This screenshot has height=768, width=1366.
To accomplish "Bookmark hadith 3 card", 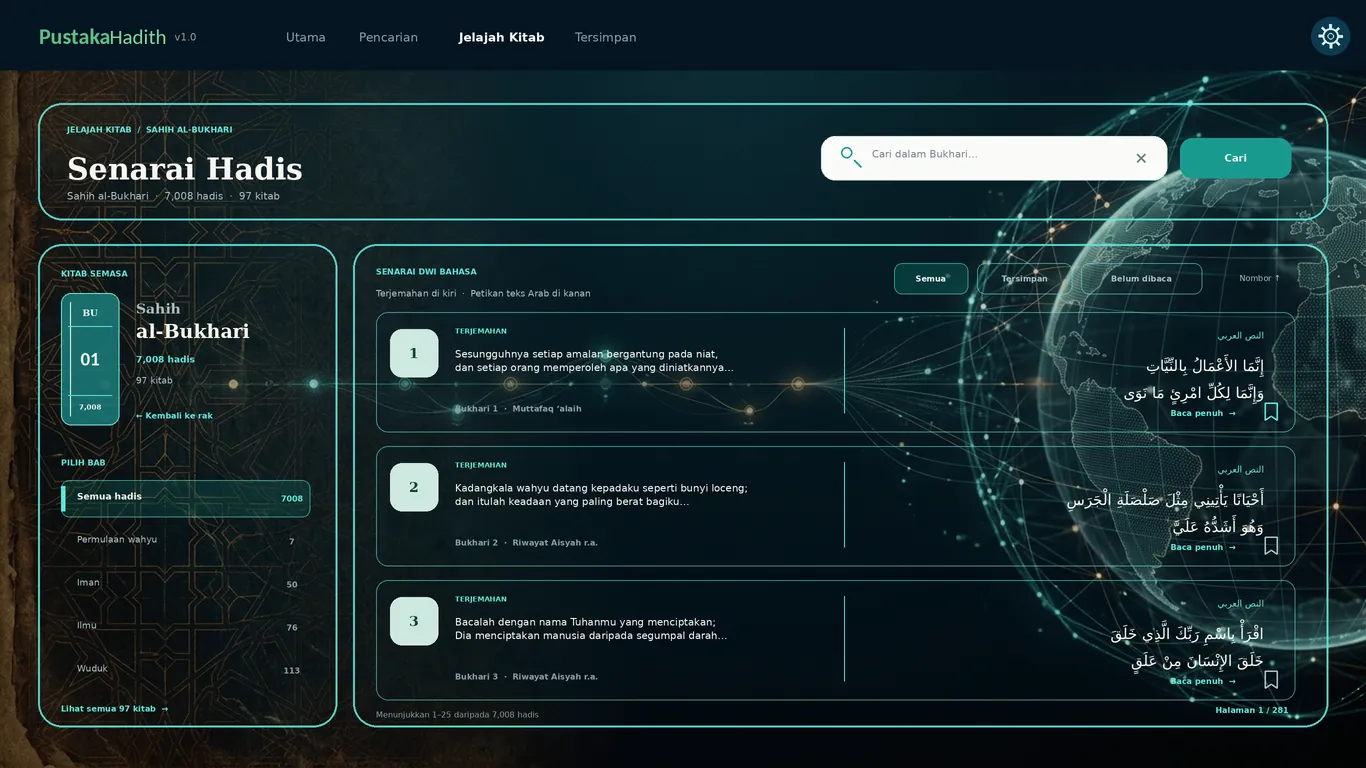I will click(x=1271, y=679).
